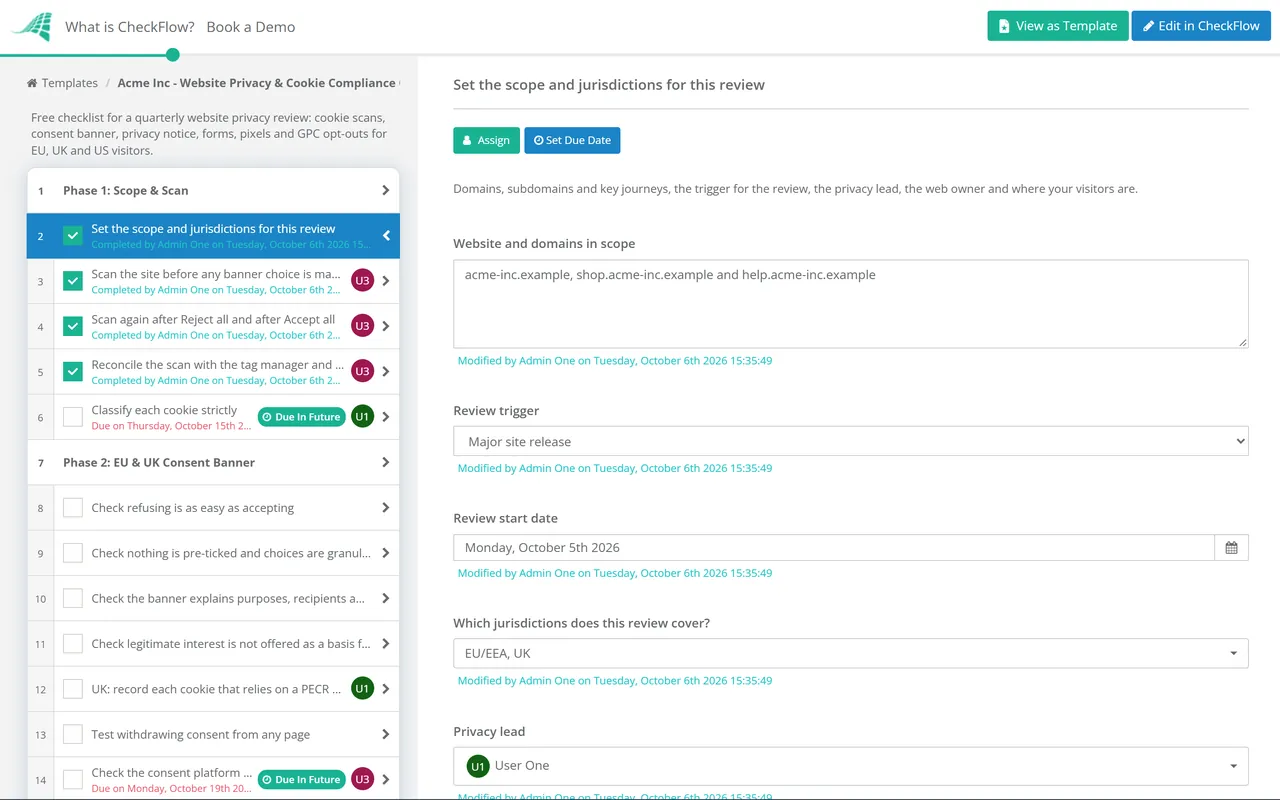Click the text area resize handle corner
Screen dimensions: 1280x800
[1242, 342]
